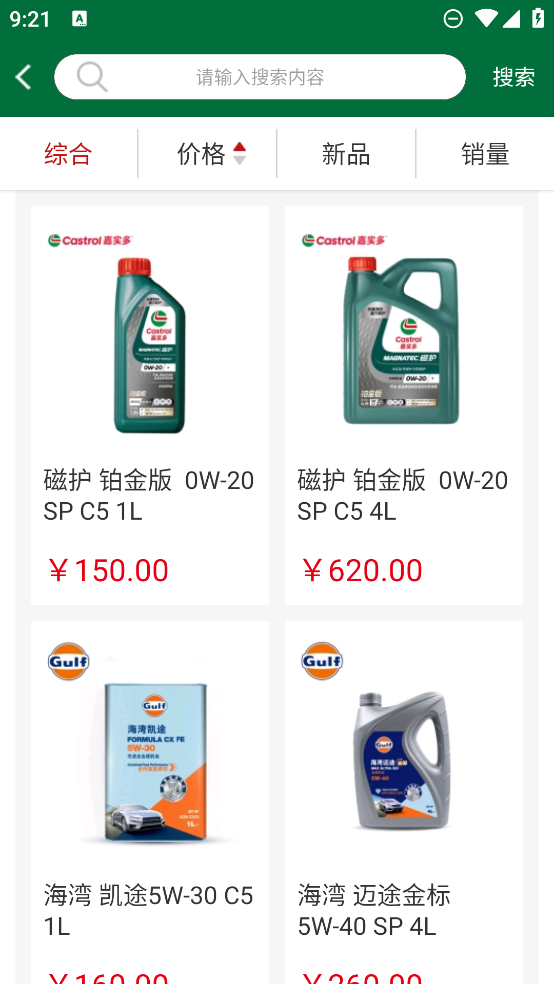Tap the magnifying glass search icon
Viewport: 554px width, 984px height.
92,77
